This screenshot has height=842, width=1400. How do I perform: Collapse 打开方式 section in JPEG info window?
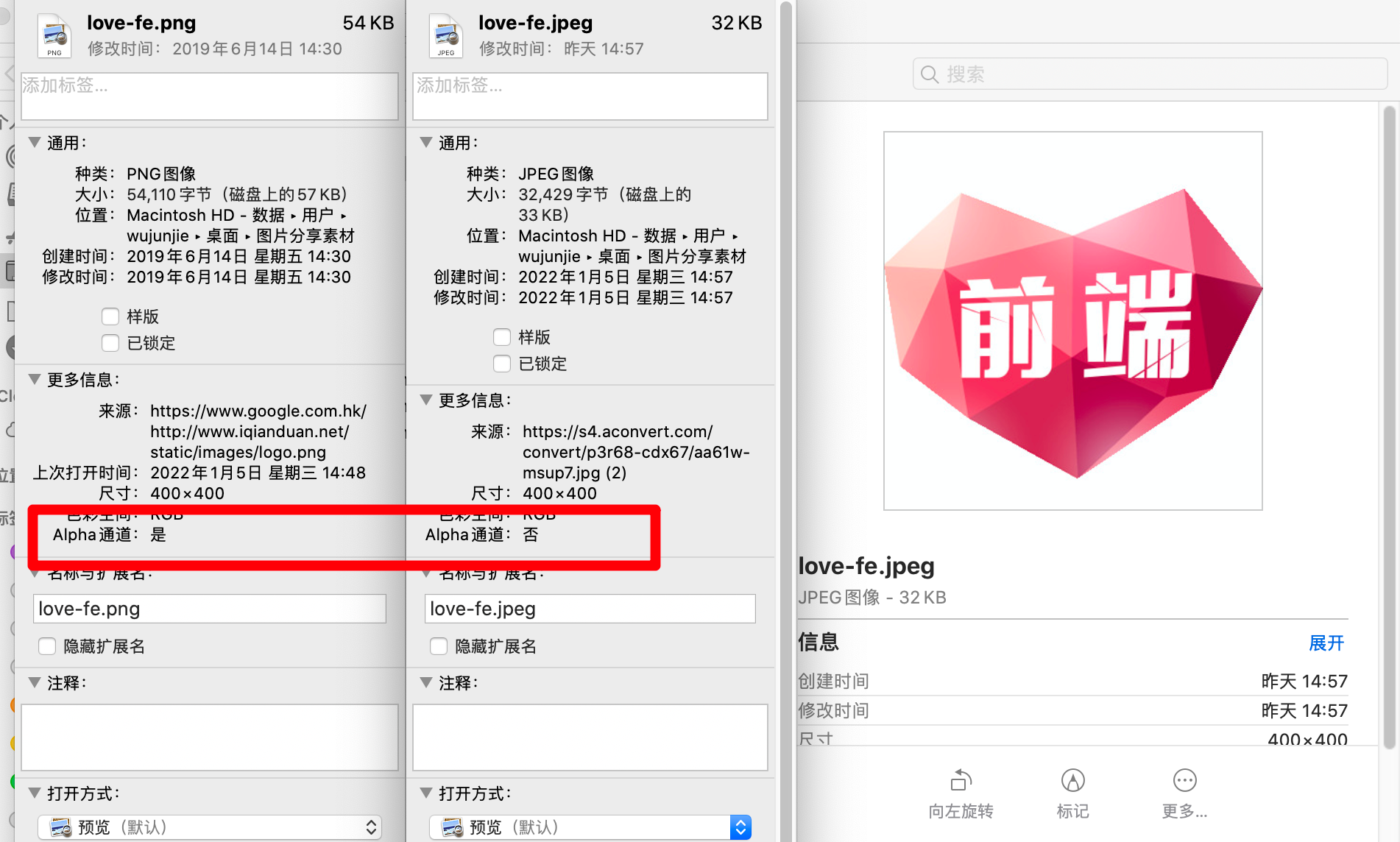coord(426,793)
